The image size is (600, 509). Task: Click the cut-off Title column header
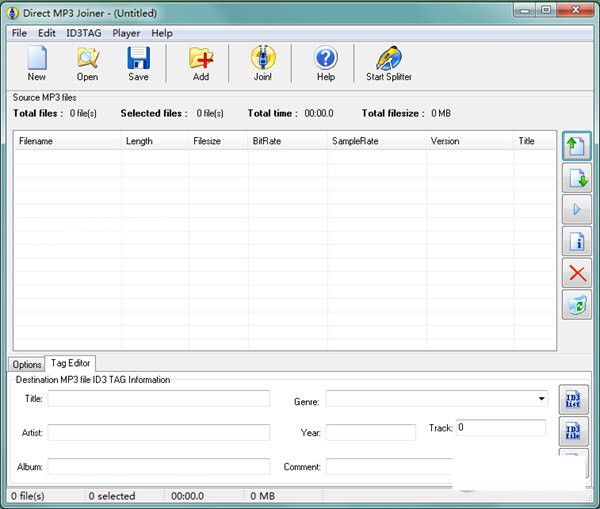pyautogui.click(x=535, y=141)
